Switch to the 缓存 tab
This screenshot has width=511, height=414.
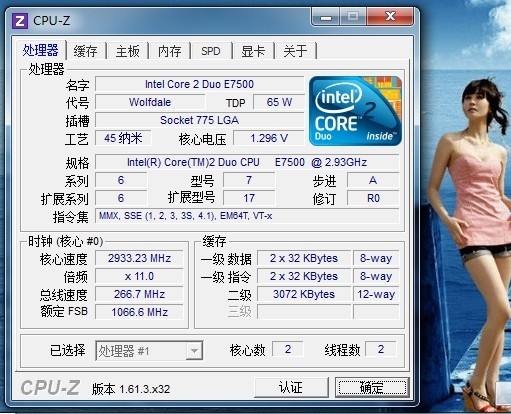pos(86,51)
